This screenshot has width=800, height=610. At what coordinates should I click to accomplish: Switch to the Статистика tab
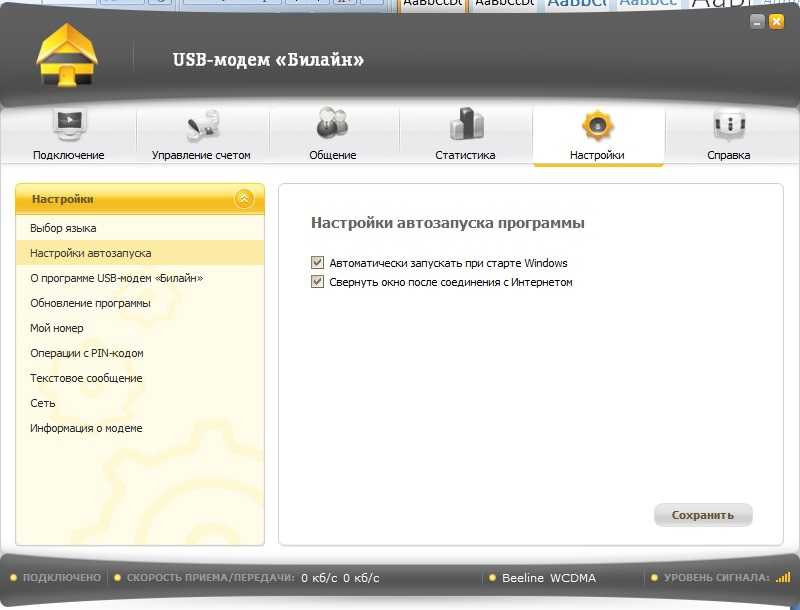(x=465, y=136)
